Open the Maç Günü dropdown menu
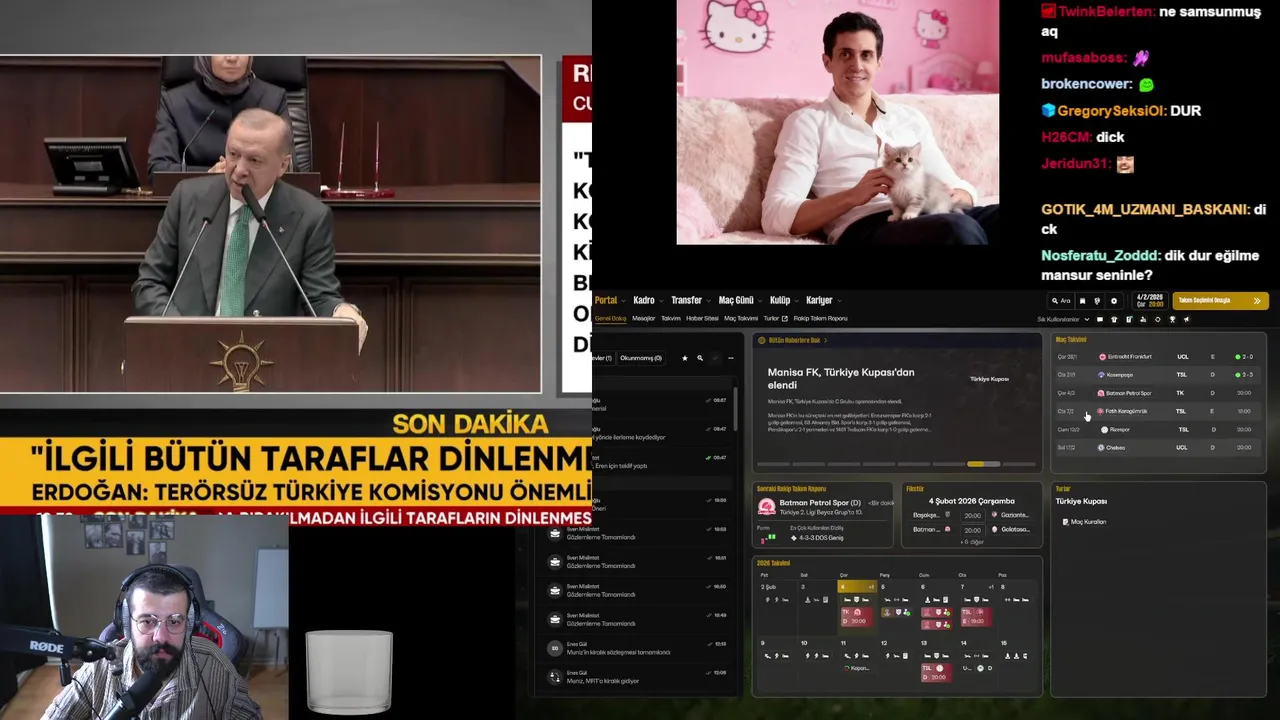 741,301
